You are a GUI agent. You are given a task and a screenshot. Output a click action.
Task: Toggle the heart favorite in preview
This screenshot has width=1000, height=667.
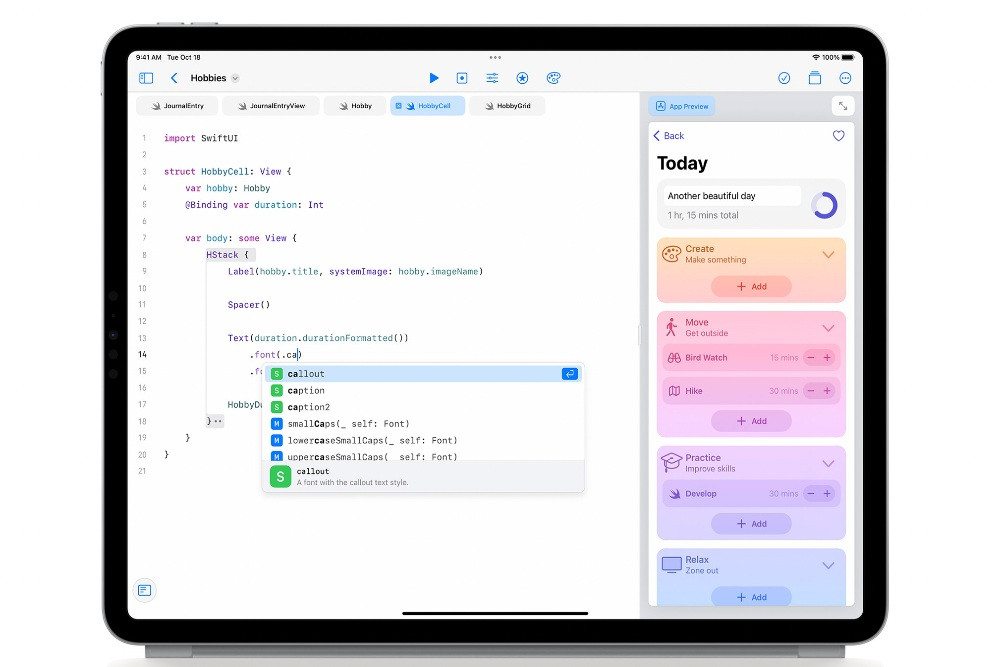(838, 136)
